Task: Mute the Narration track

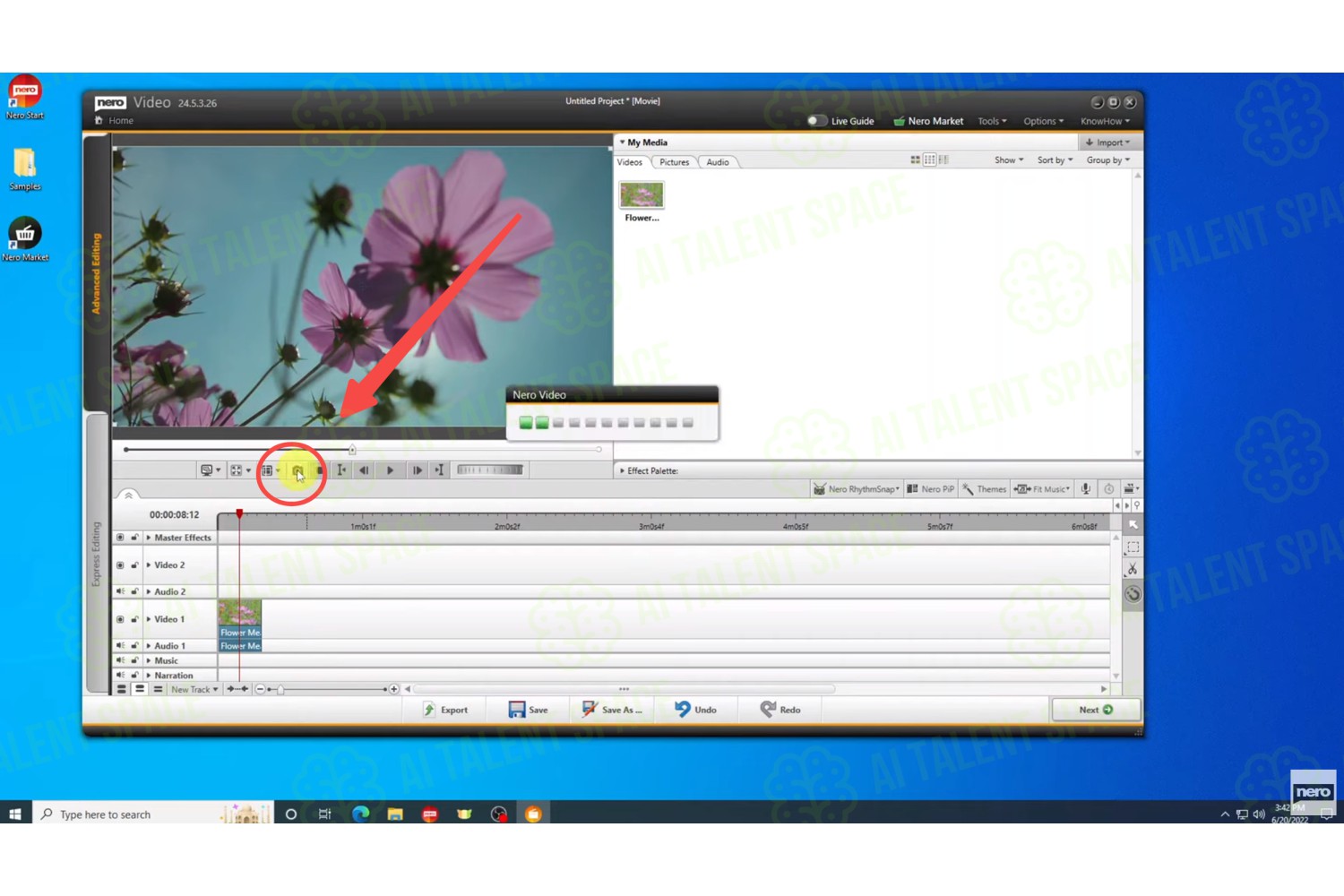Action: click(x=120, y=675)
